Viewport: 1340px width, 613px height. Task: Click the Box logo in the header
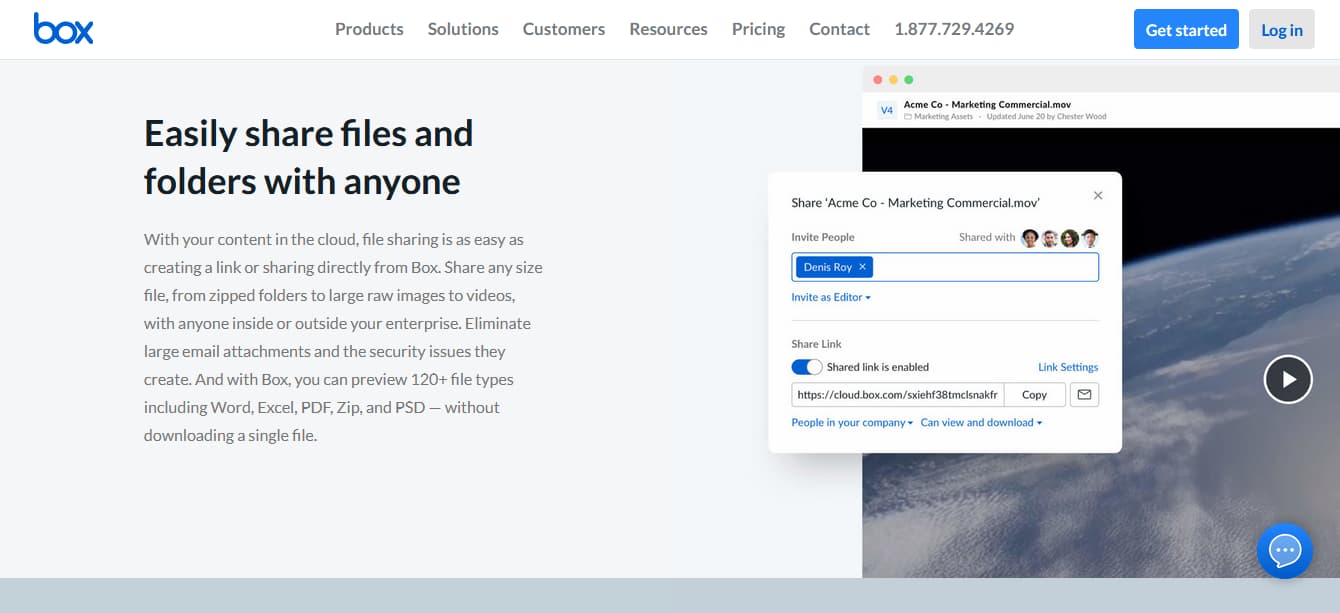click(x=63, y=29)
